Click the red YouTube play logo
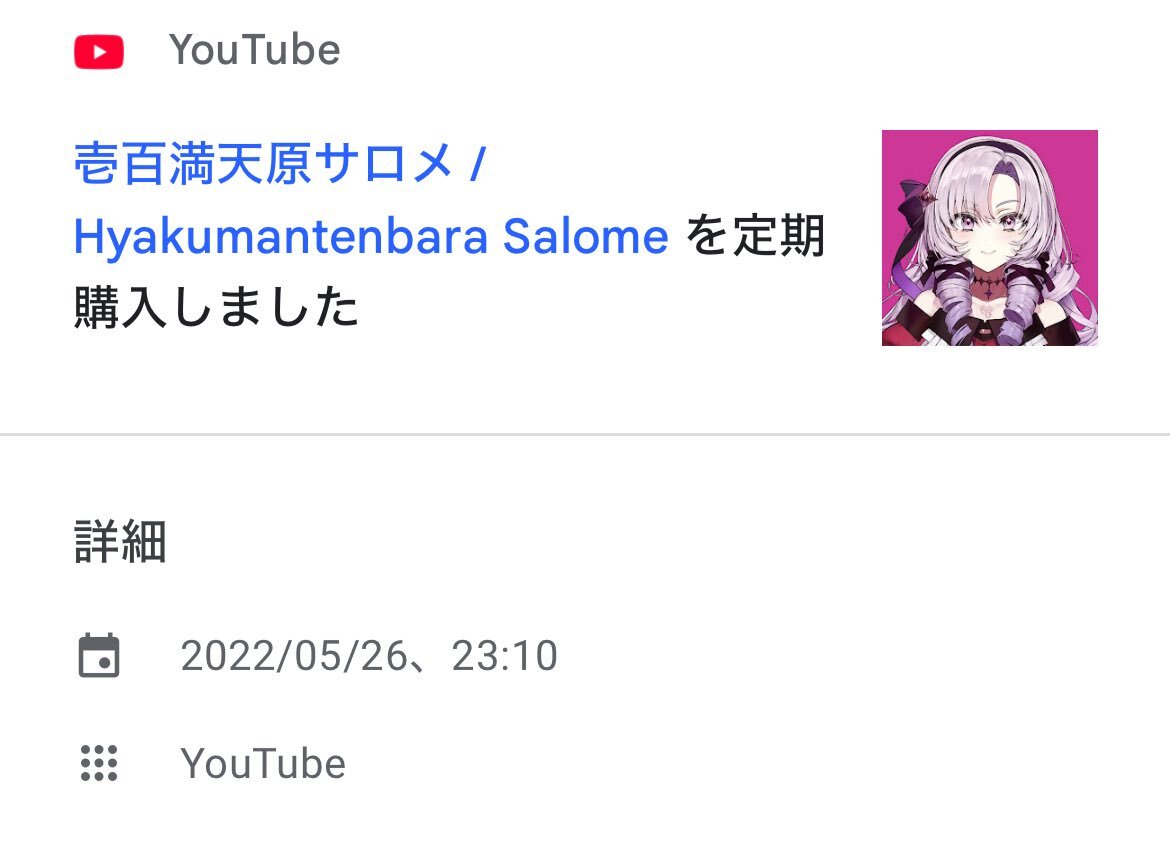This screenshot has width=1170, height=848. 98,52
